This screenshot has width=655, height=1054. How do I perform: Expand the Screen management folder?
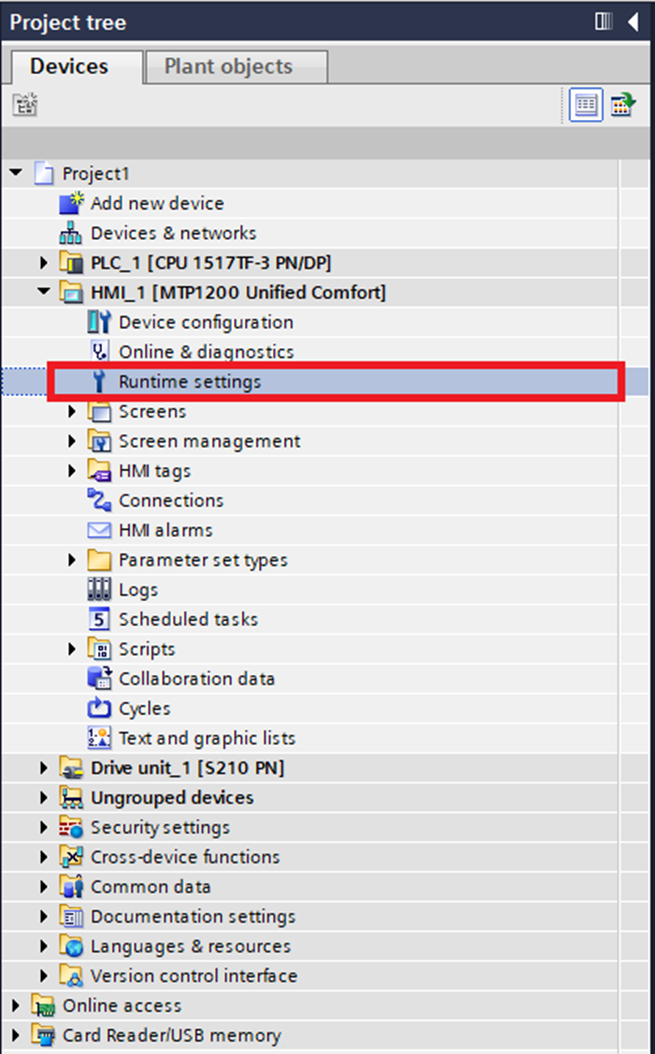[72, 441]
